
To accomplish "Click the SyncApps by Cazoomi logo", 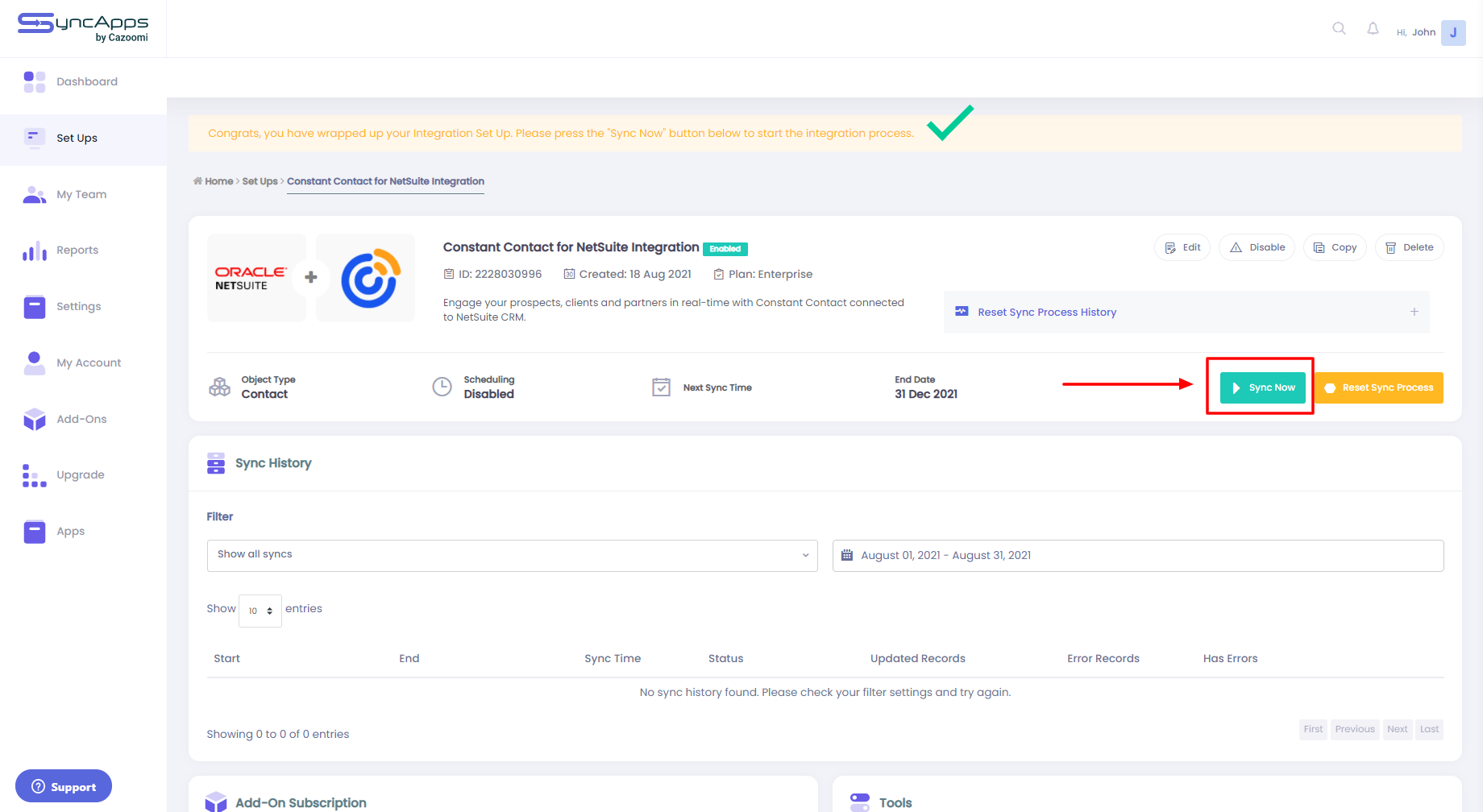I will [x=83, y=27].
